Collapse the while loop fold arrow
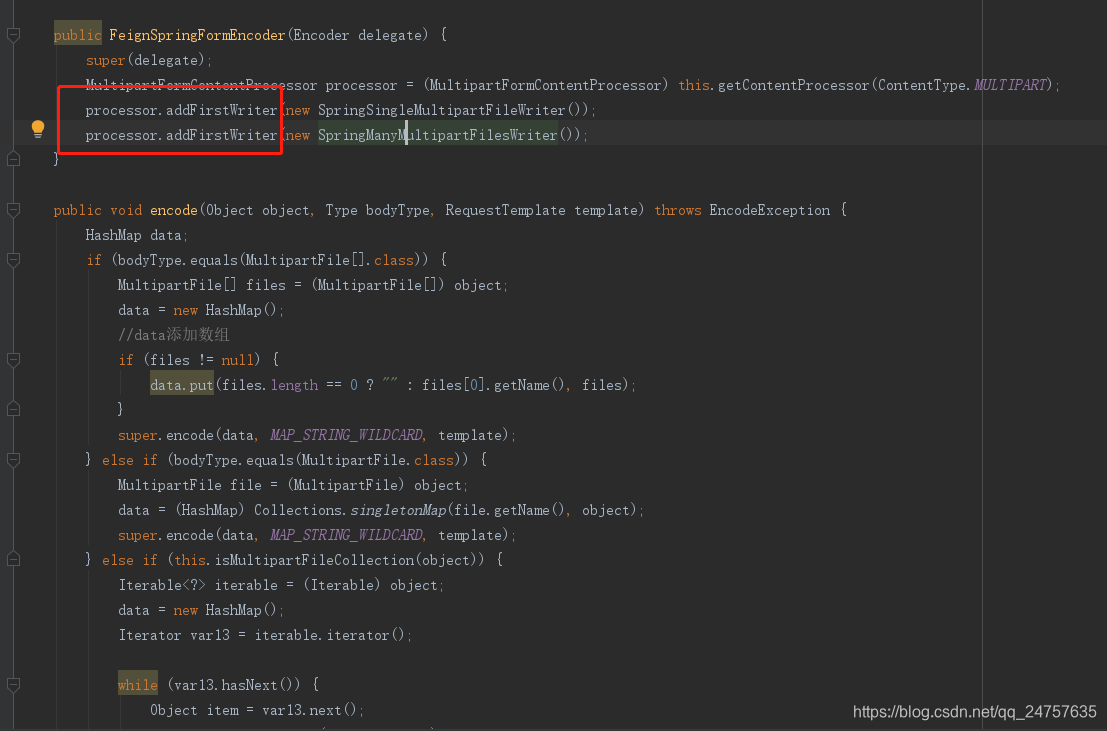 (x=13, y=684)
